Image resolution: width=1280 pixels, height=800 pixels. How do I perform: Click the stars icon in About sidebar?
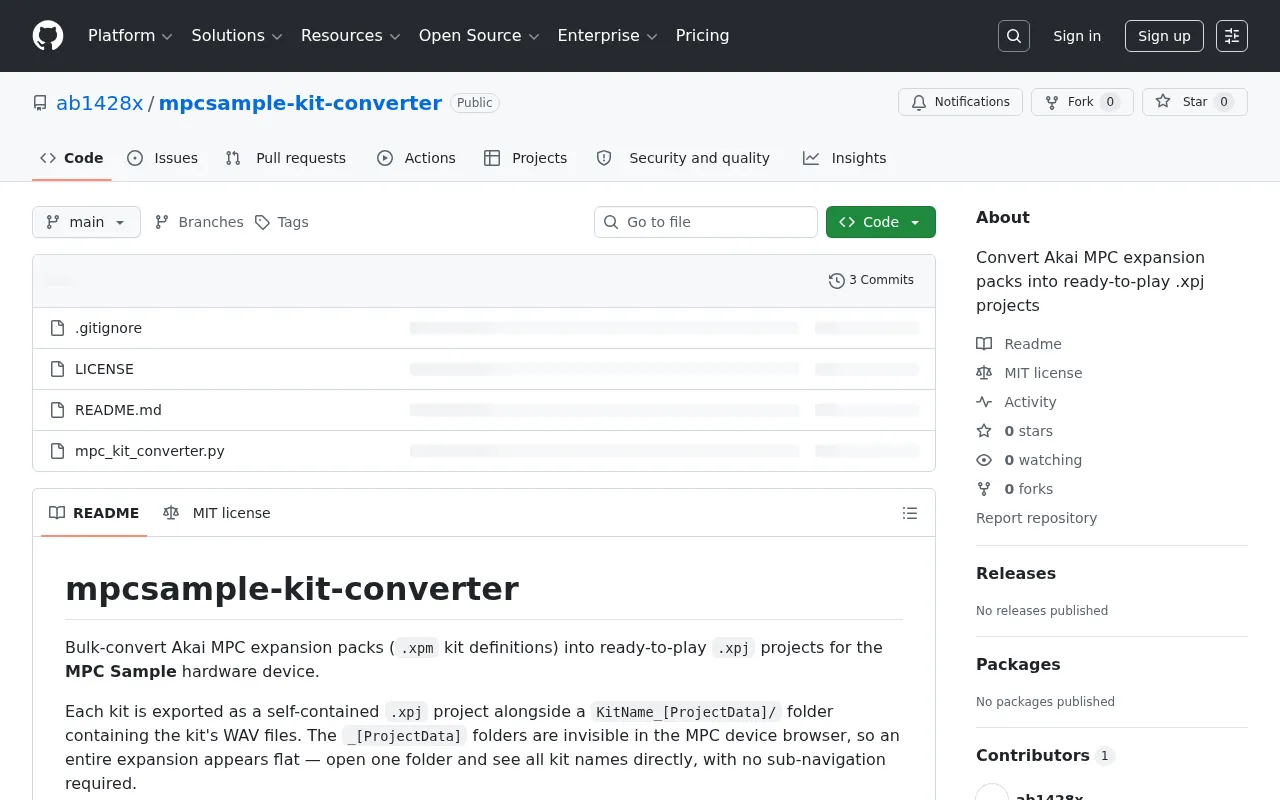pos(984,431)
